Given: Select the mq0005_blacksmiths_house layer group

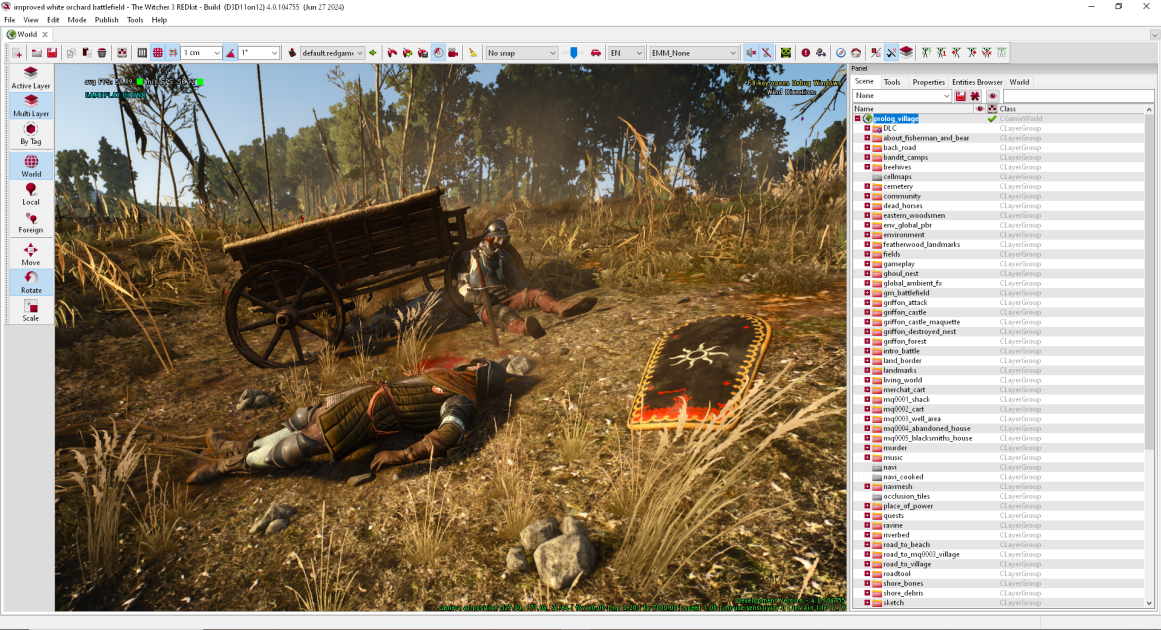Looking at the screenshot, I should [927, 438].
